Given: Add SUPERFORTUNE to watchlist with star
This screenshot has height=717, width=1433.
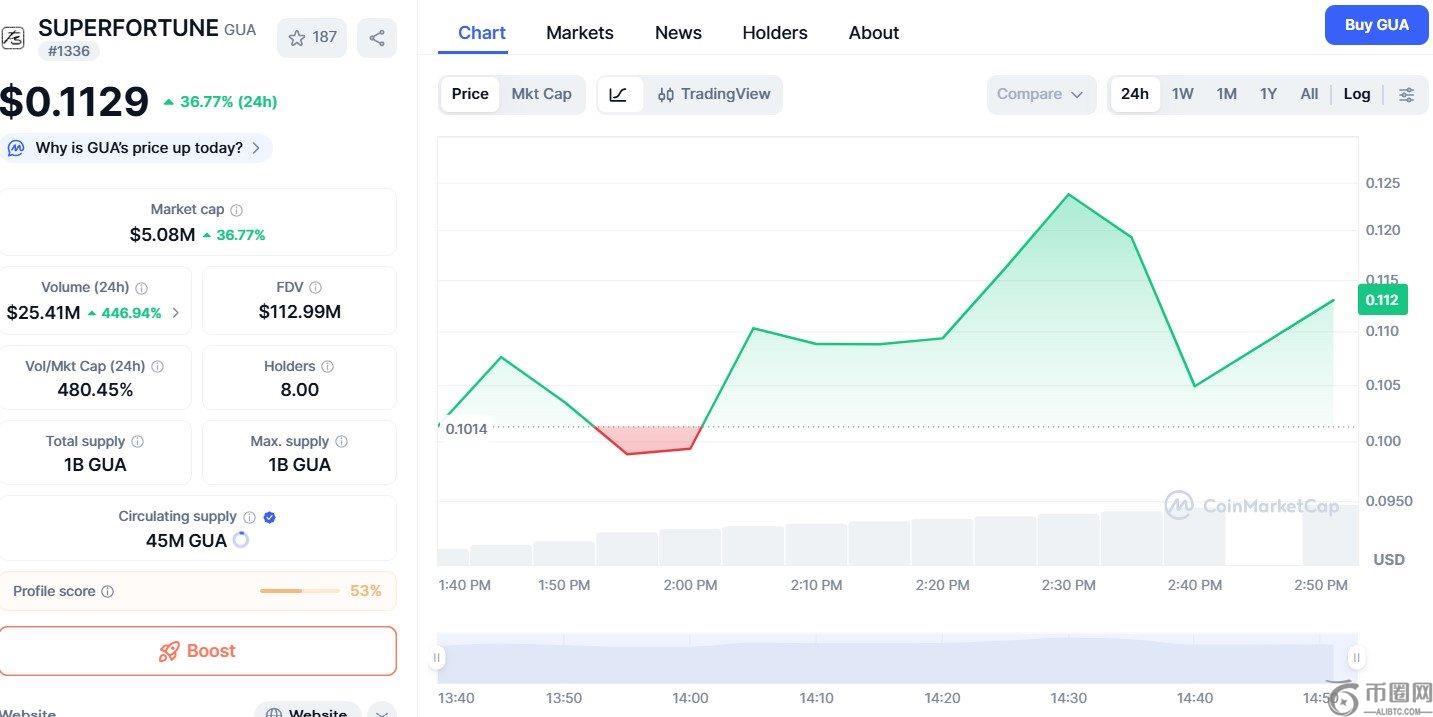Looking at the screenshot, I should coord(311,38).
